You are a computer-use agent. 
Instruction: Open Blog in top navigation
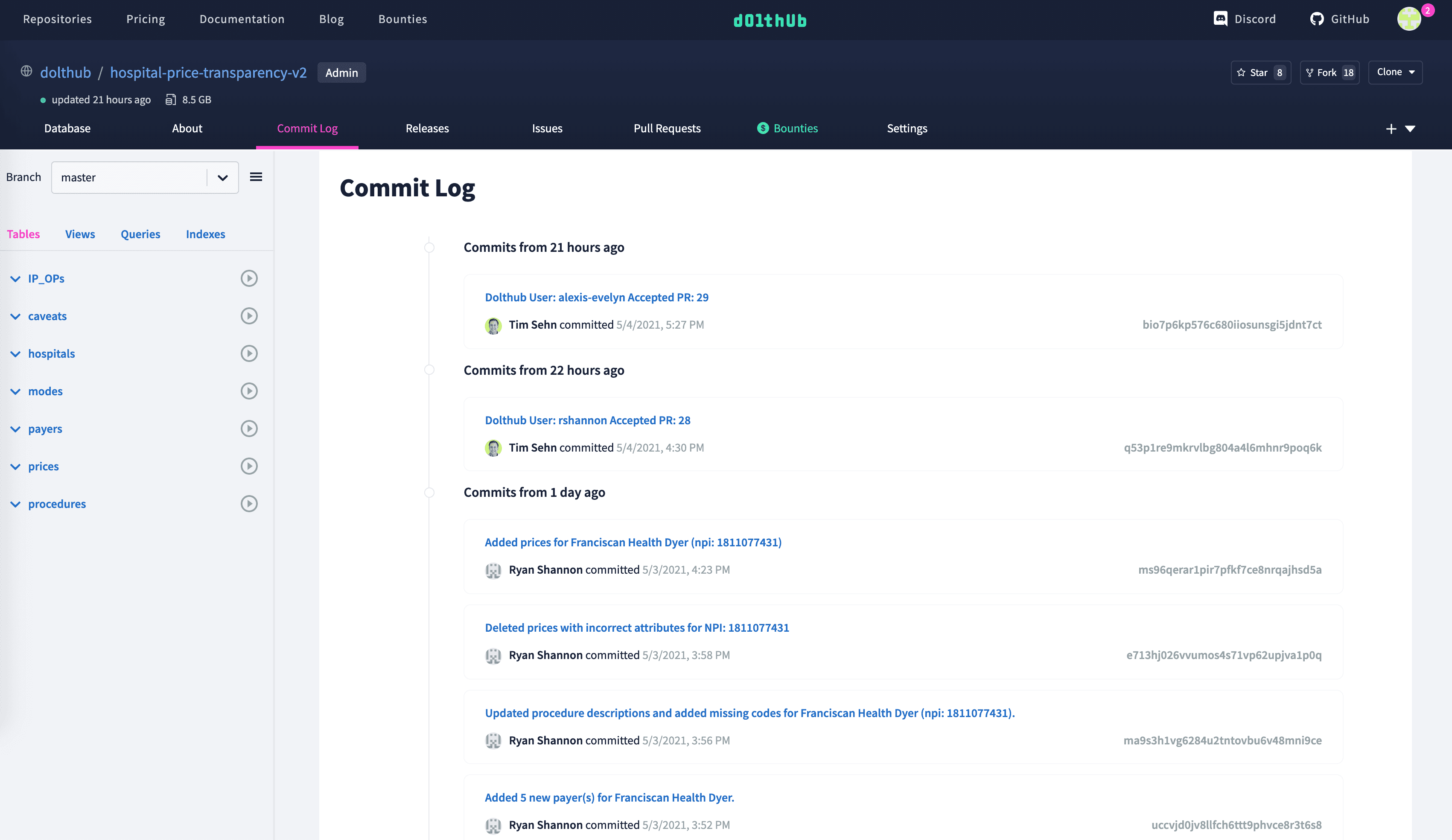[x=331, y=19]
